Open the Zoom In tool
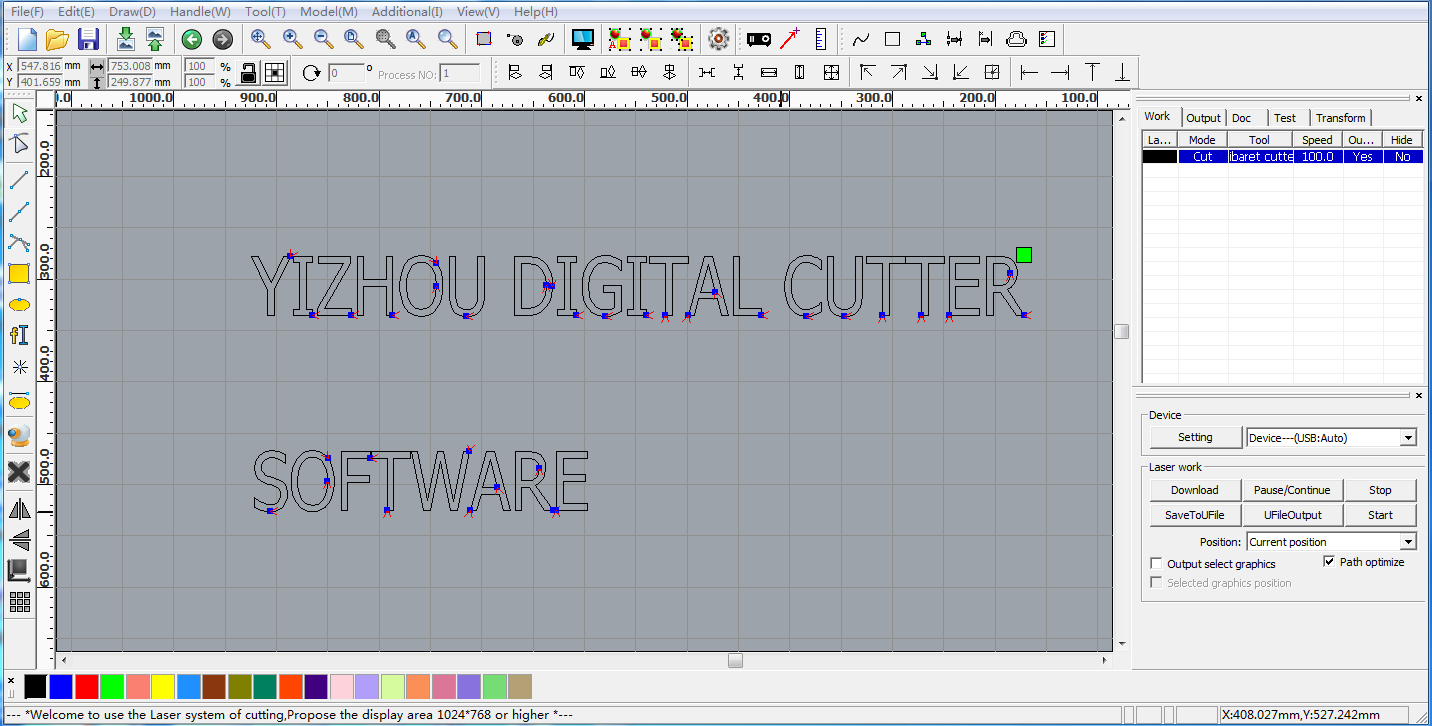 [x=292, y=39]
